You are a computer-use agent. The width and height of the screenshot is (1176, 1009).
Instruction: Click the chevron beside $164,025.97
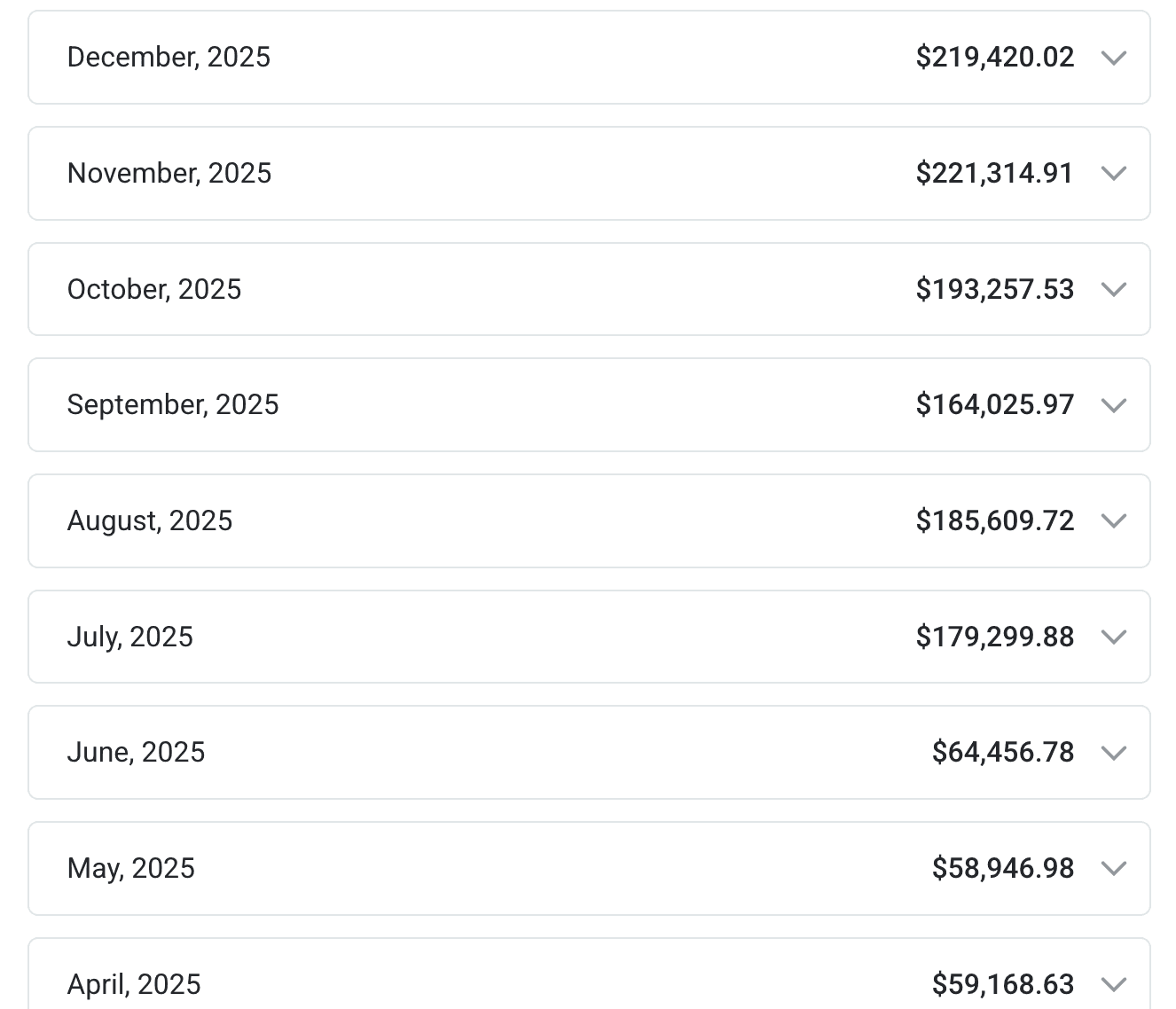pos(1113,405)
